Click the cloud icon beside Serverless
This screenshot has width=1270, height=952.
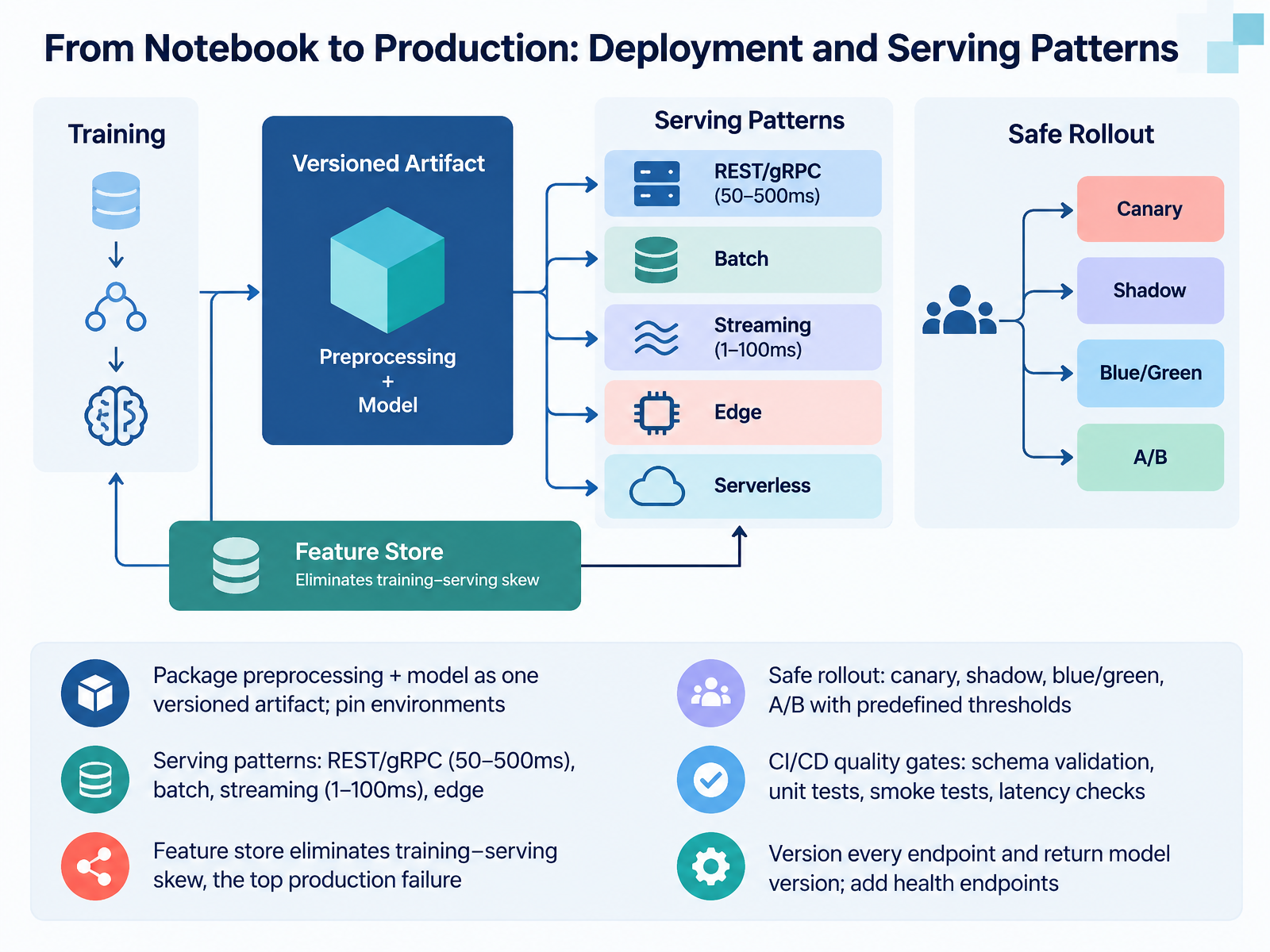click(x=656, y=486)
